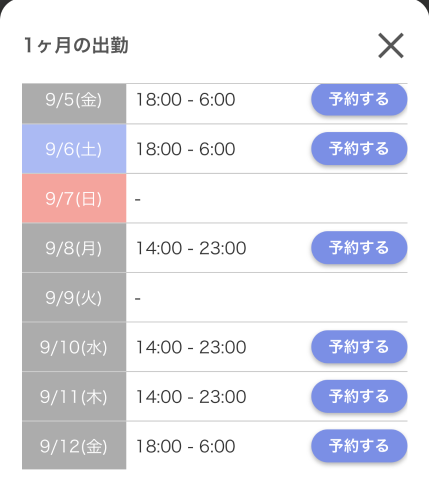Click 予約する for 9/11(木)
This screenshot has height=480, width=429.
pyautogui.click(x=359, y=396)
